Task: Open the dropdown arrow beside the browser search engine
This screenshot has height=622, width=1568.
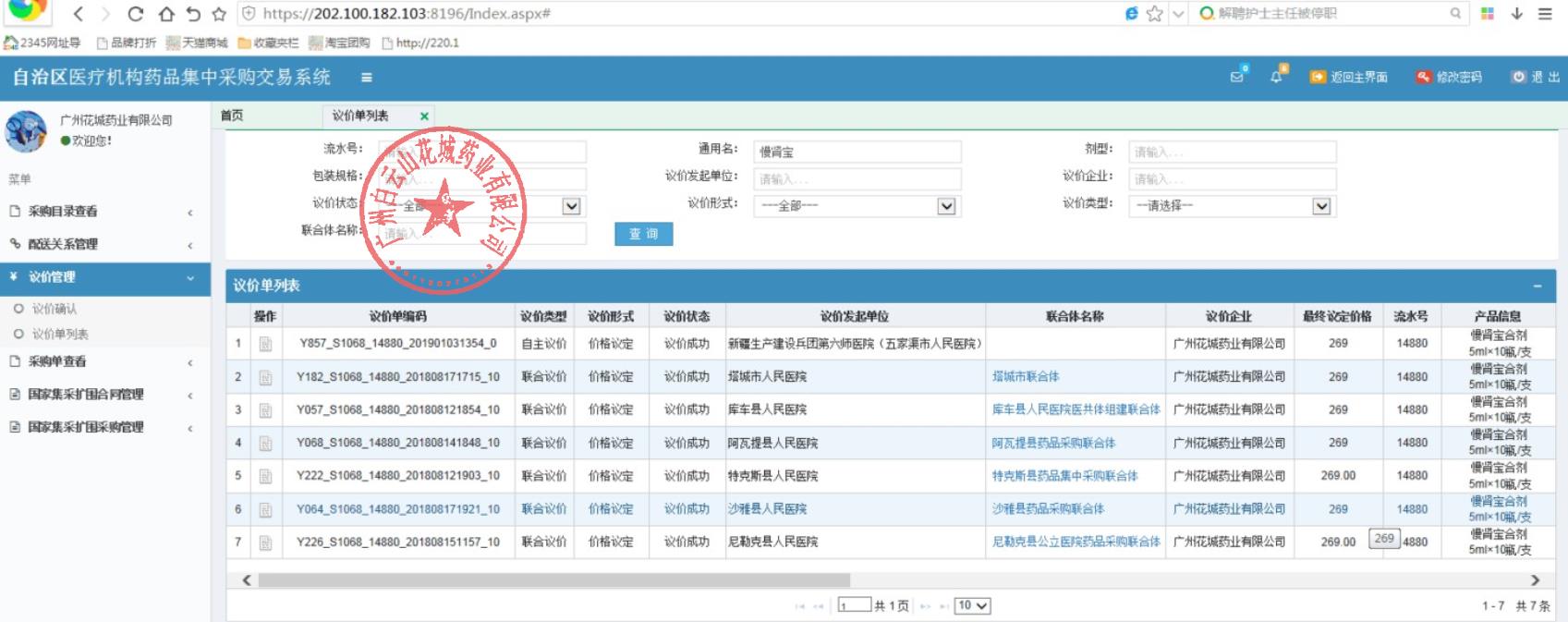Action: [1178, 14]
